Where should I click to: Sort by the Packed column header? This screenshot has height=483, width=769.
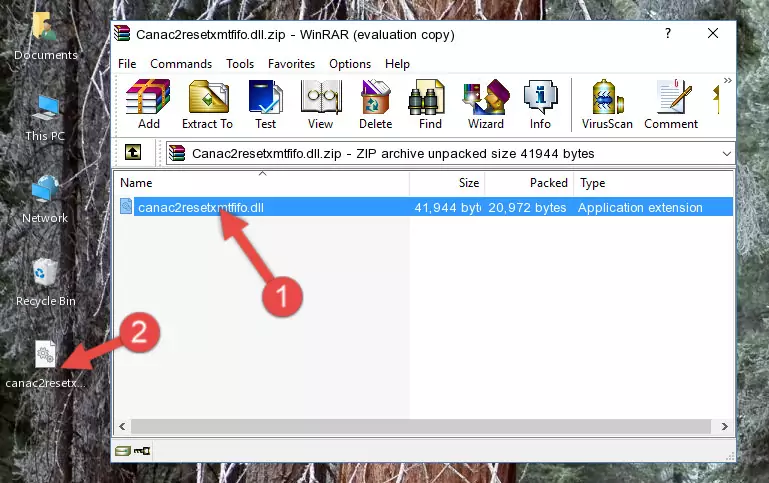click(529, 182)
